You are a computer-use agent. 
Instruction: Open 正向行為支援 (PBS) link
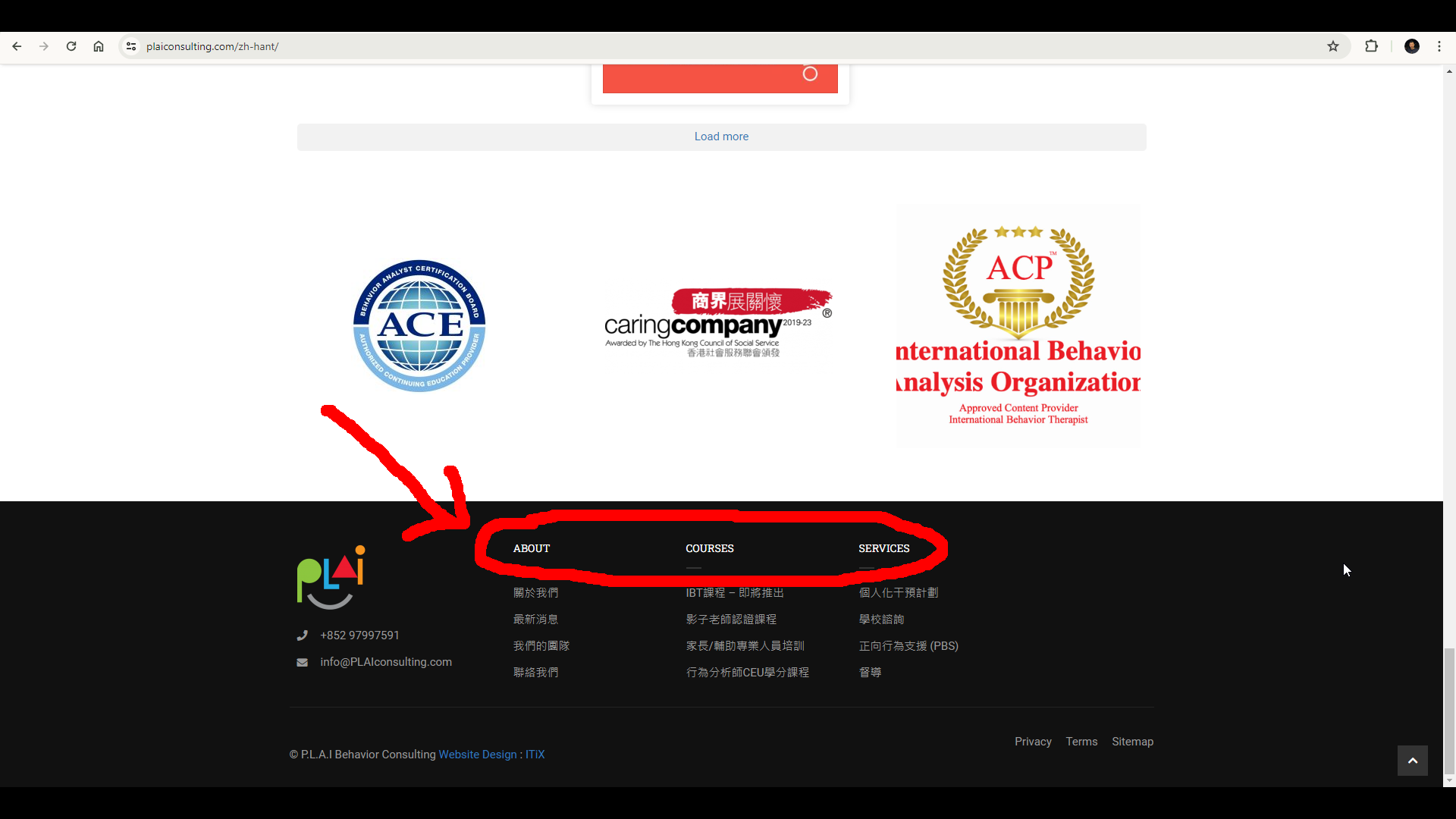[908, 646]
